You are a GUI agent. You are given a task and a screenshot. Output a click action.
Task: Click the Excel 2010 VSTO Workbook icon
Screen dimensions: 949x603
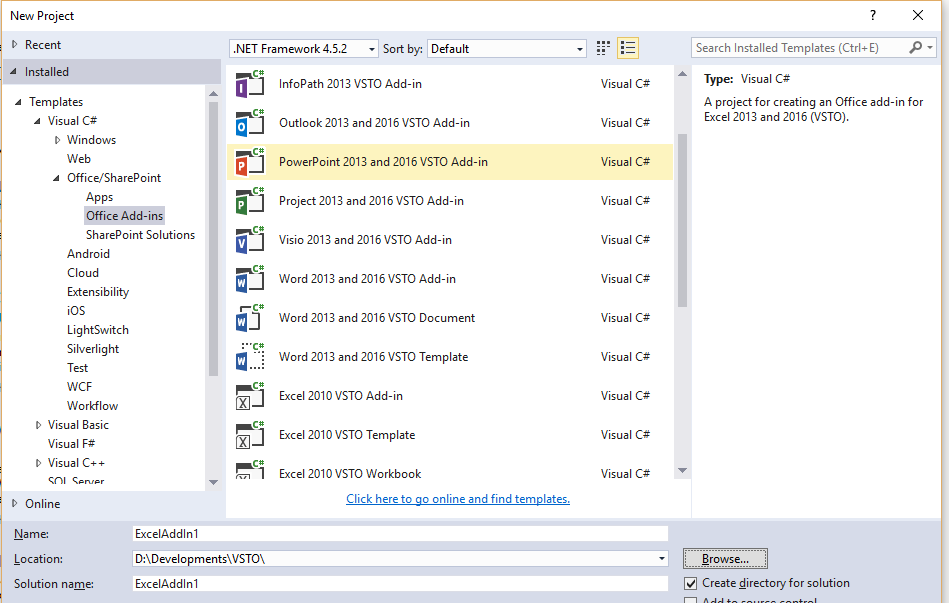[249, 470]
